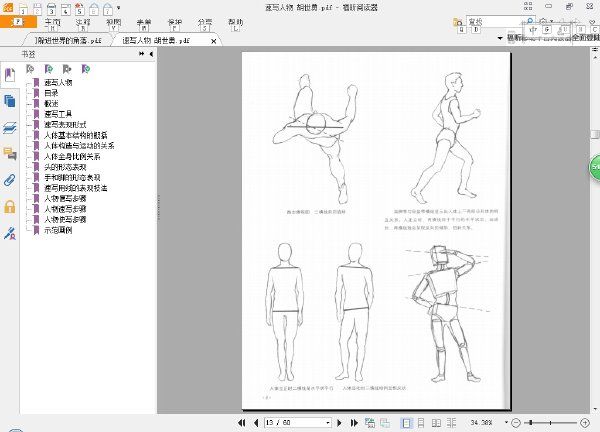Switch to the 躲进世界的角落.pdf document tab
This screenshot has height=432, width=600.
point(68,41)
